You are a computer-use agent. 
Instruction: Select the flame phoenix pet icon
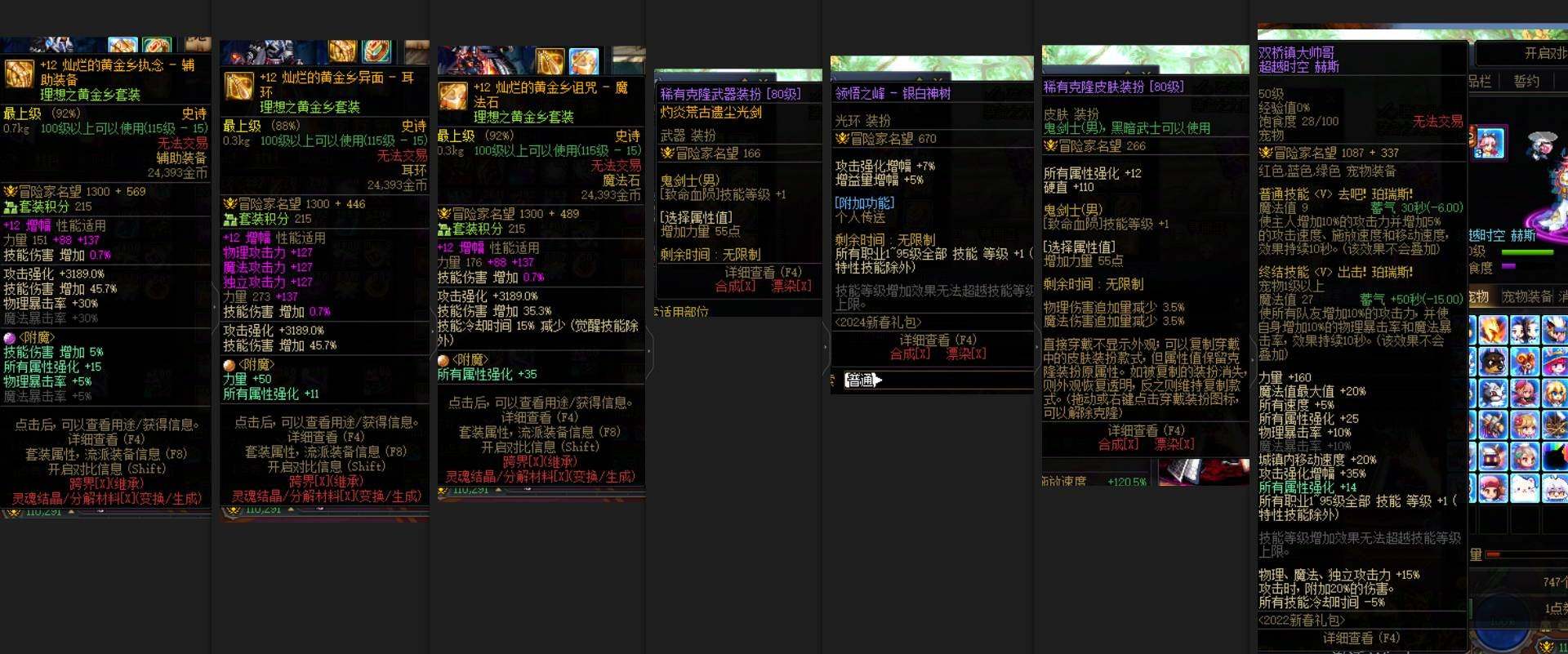point(1494,330)
